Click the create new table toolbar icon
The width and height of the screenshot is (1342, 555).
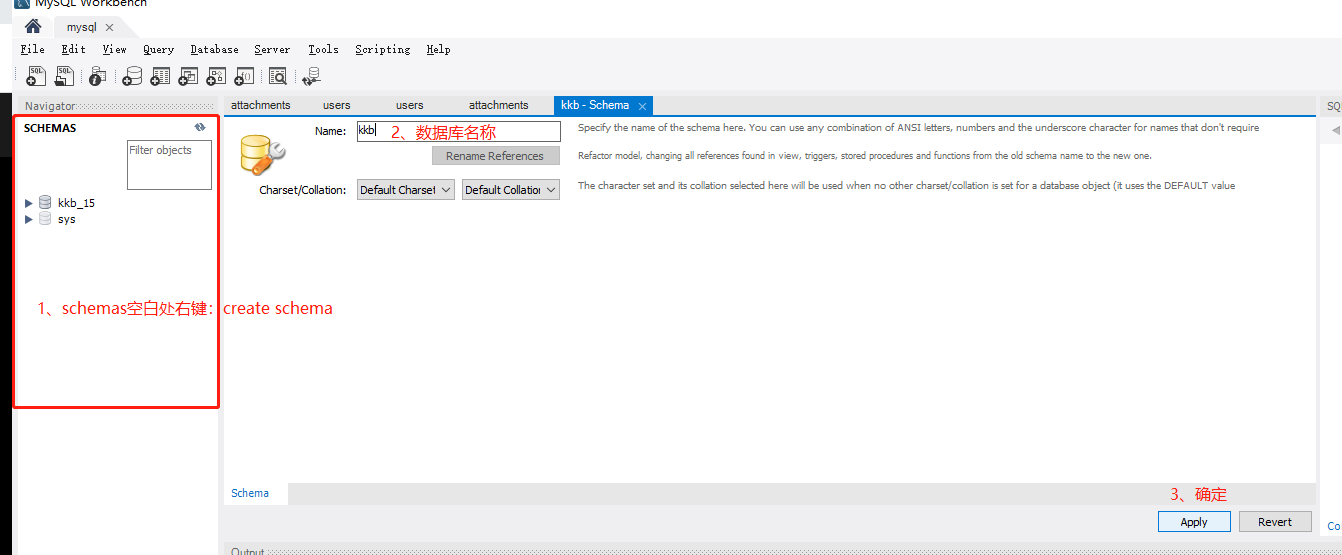tap(160, 76)
